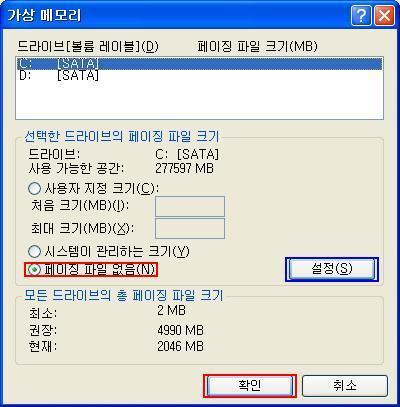Click the recommended 4990 MB value

(x=180, y=330)
